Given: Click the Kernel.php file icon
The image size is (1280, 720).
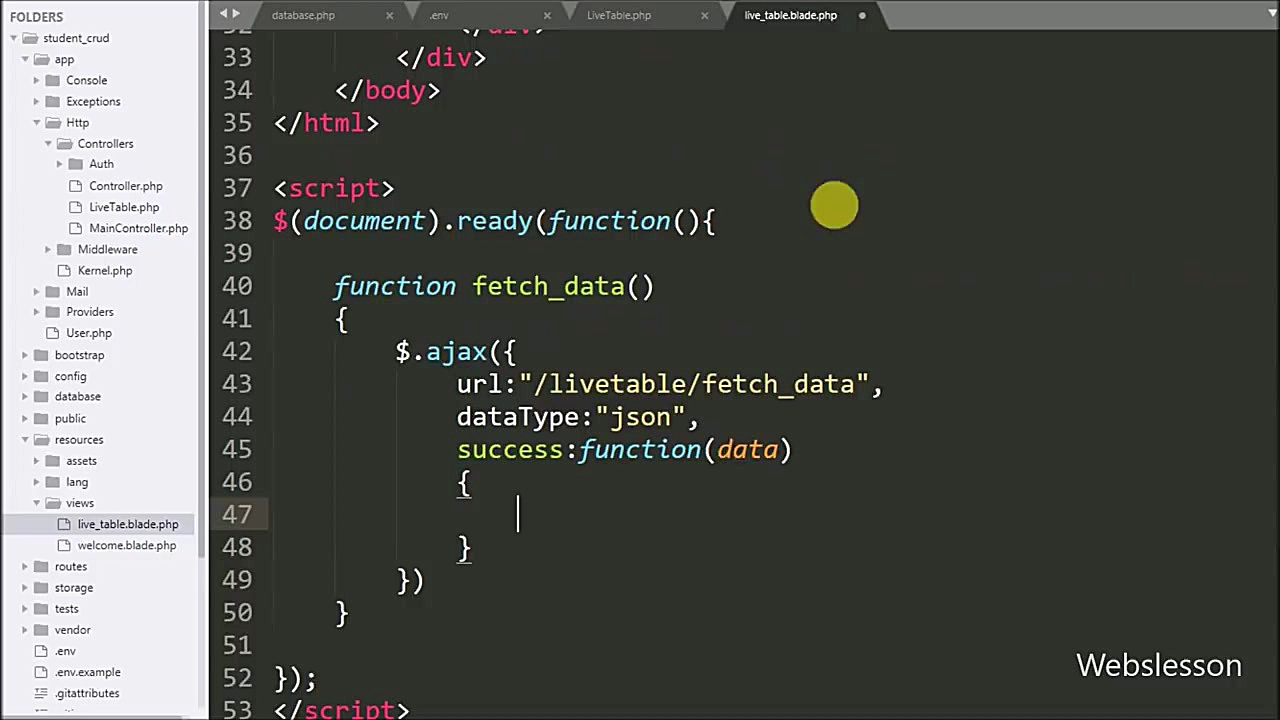Looking at the screenshot, I should coord(65,271).
